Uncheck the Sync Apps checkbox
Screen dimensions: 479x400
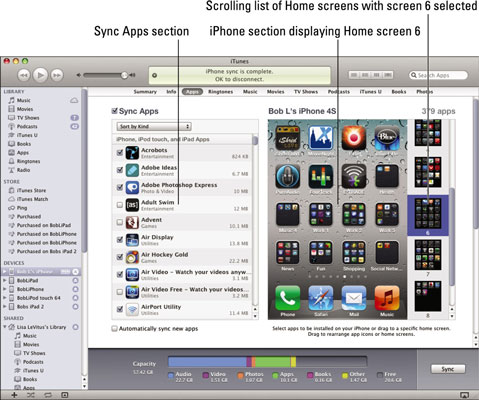coord(115,111)
